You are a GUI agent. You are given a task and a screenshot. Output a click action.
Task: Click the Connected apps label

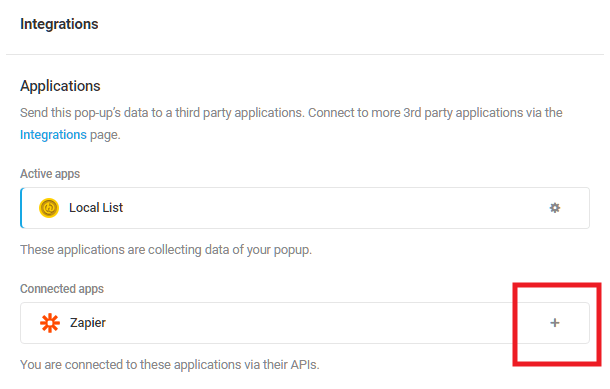coord(62,289)
